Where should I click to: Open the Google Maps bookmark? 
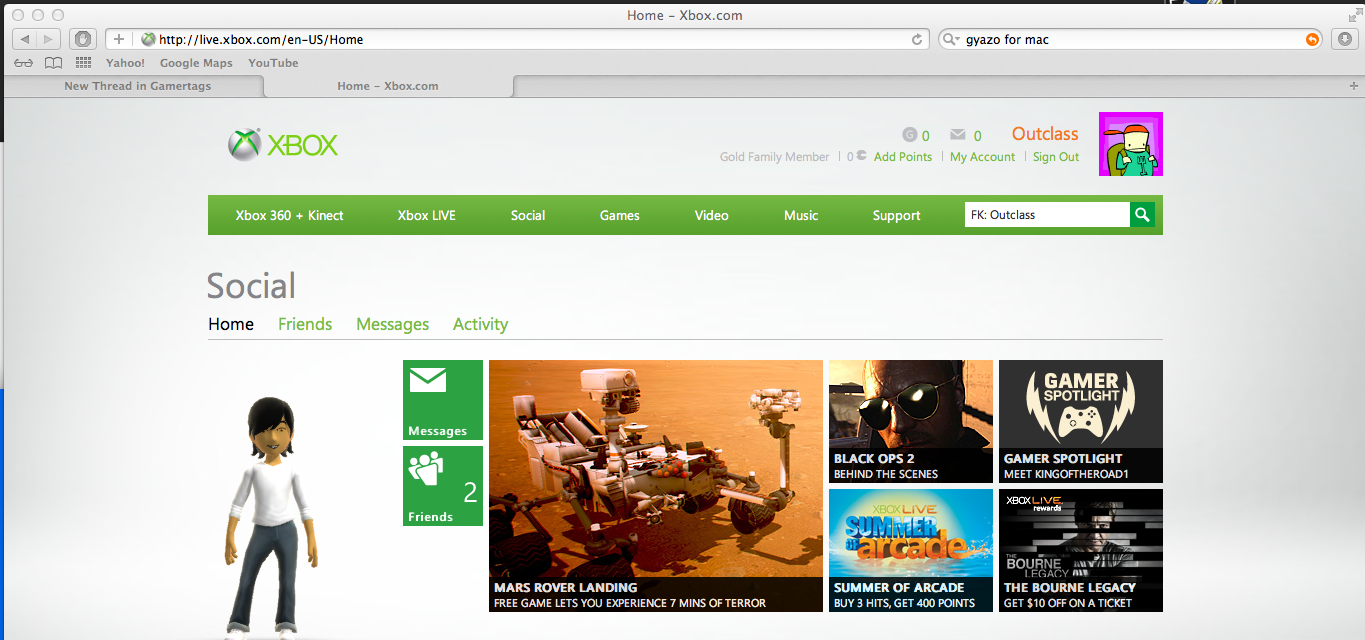196,63
